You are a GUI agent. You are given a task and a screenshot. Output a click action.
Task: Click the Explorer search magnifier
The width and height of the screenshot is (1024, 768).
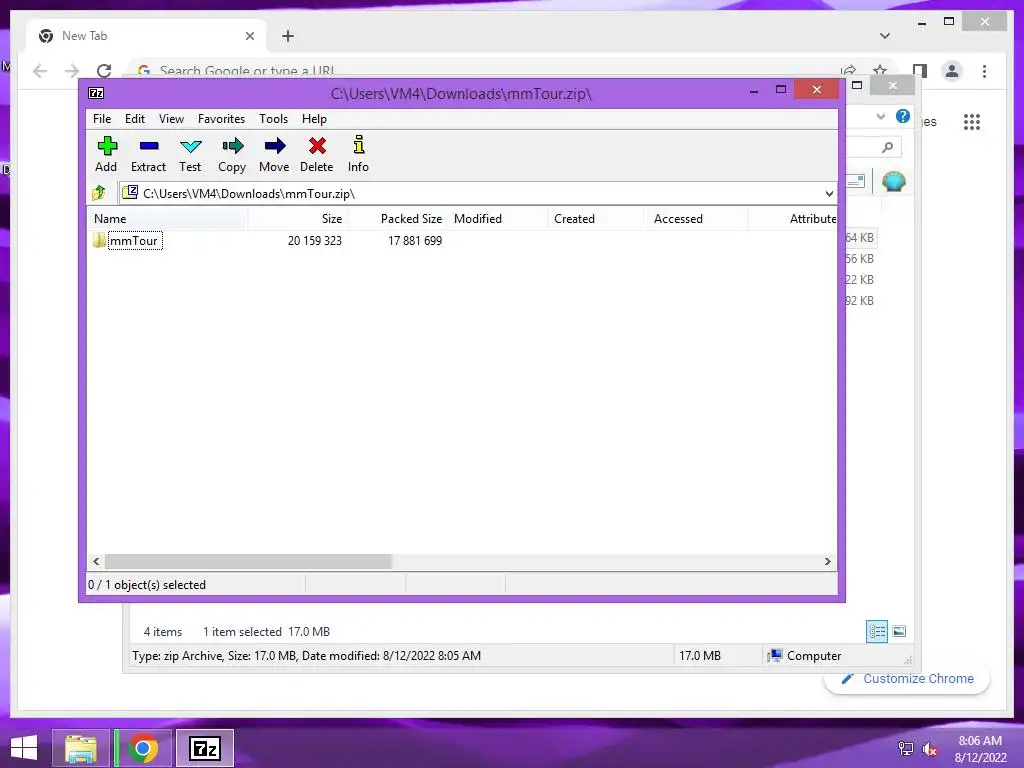(x=887, y=147)
